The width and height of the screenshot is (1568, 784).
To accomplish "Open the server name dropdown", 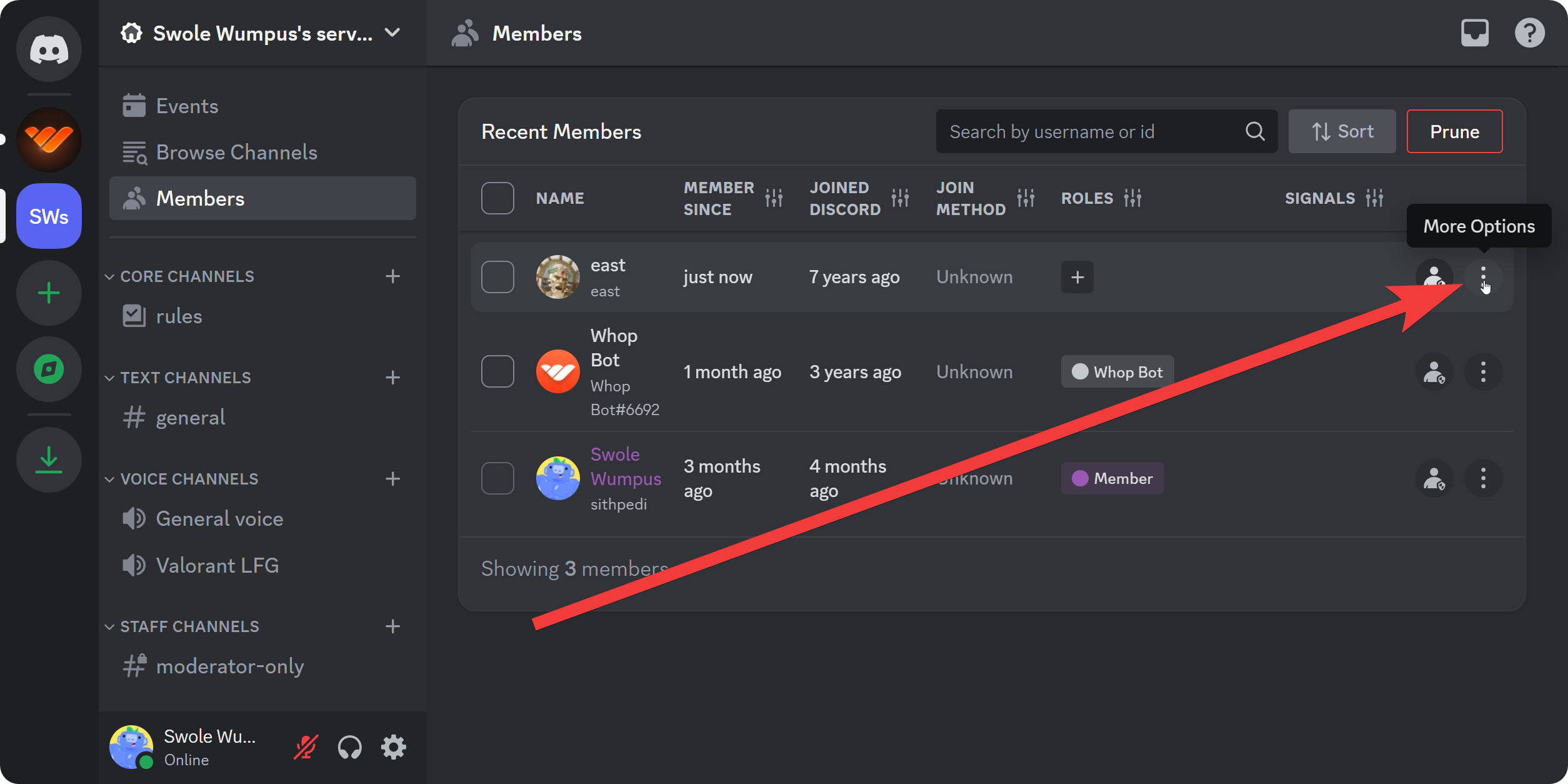I will click(392, 33).
